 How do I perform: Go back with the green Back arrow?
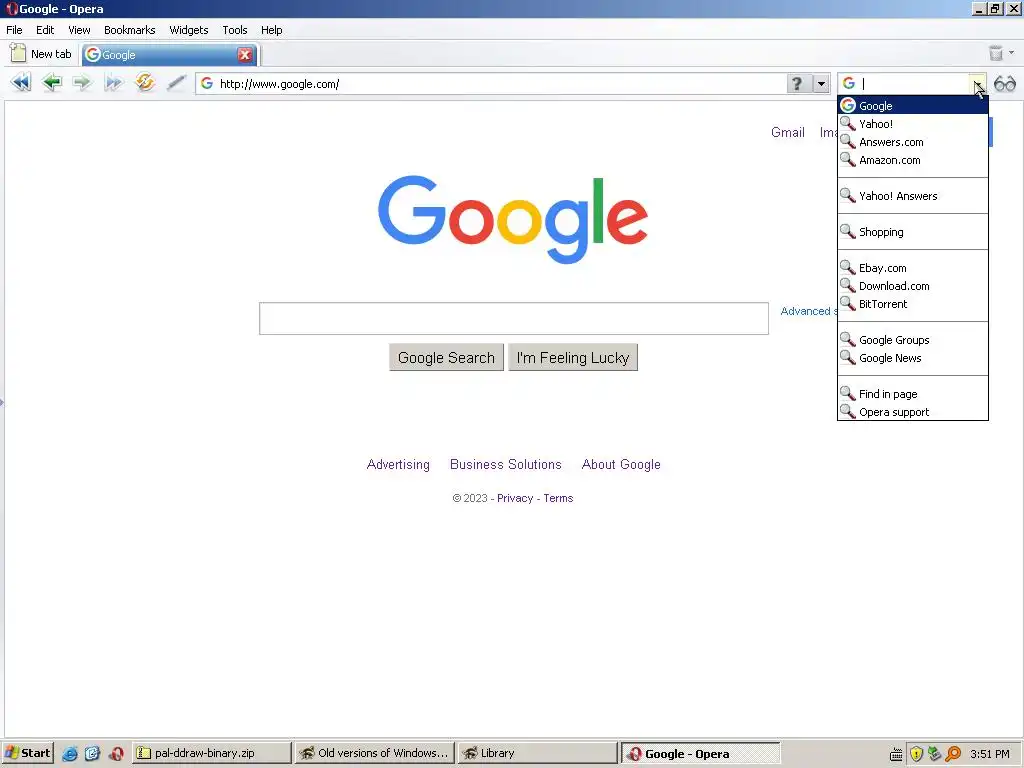52,83
